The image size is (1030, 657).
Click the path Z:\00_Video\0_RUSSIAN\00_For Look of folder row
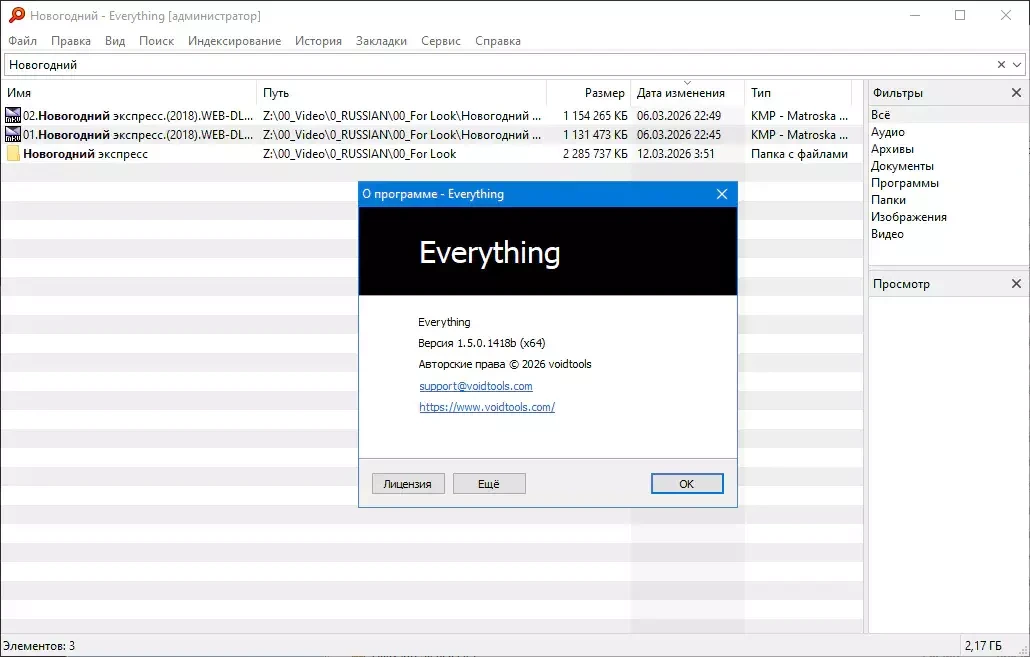(x=359, y=154)
